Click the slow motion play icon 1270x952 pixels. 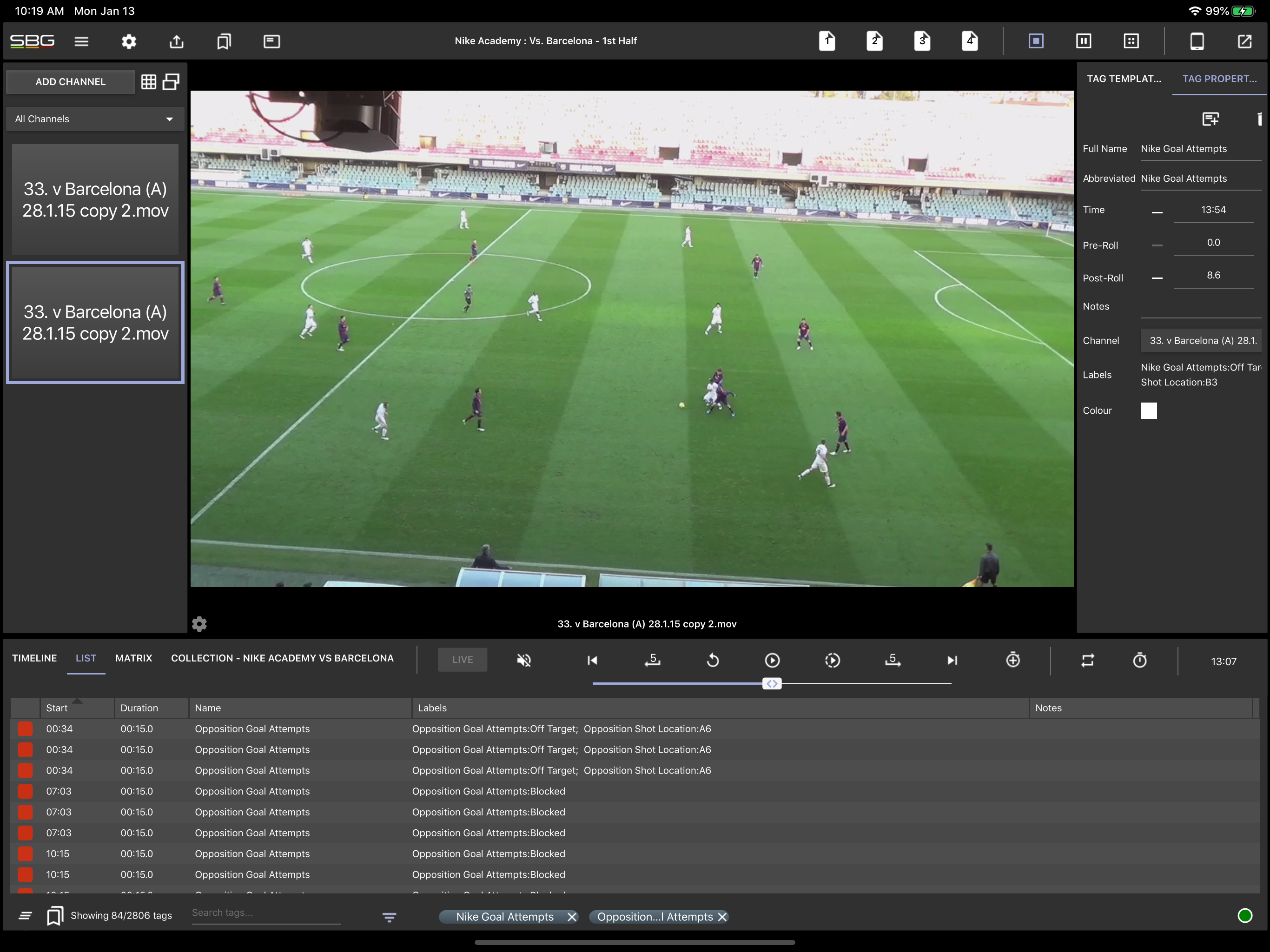(832, 661)
